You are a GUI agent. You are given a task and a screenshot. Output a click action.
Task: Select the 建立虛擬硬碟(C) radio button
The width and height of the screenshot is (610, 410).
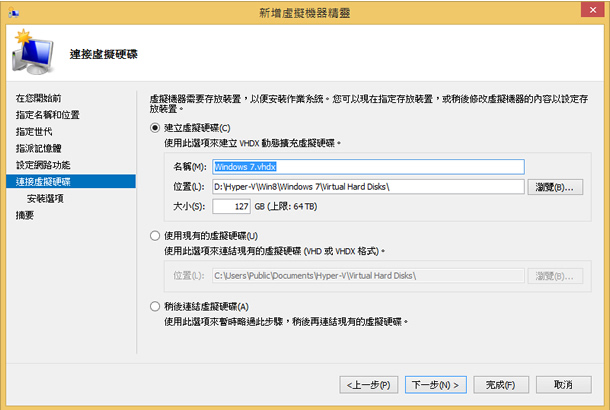pyautogui.click(x=155, y=128)
